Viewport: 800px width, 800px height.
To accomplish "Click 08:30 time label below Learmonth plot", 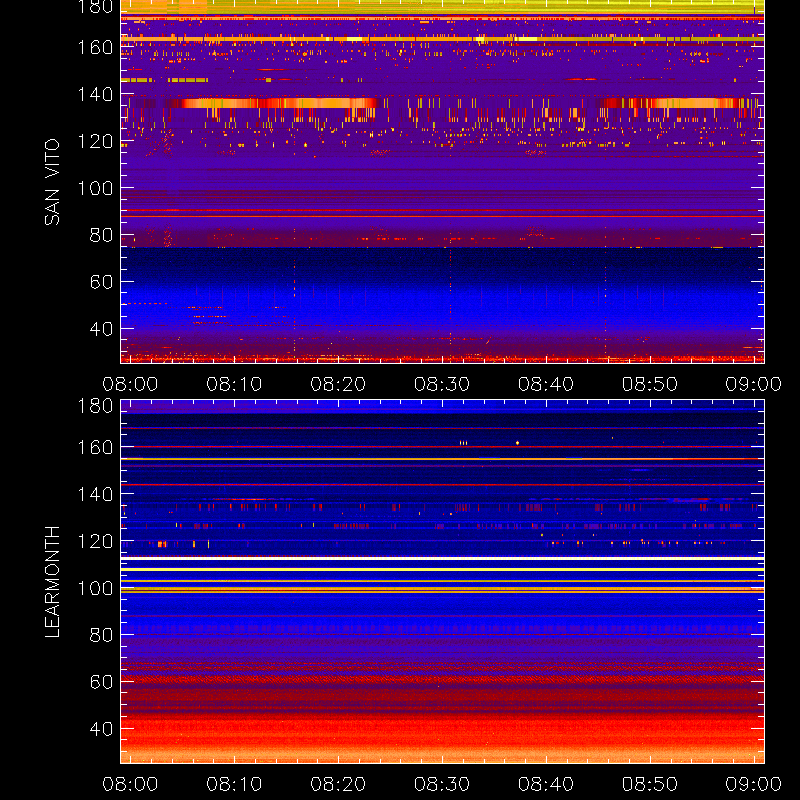I will [x=442, y=784].
